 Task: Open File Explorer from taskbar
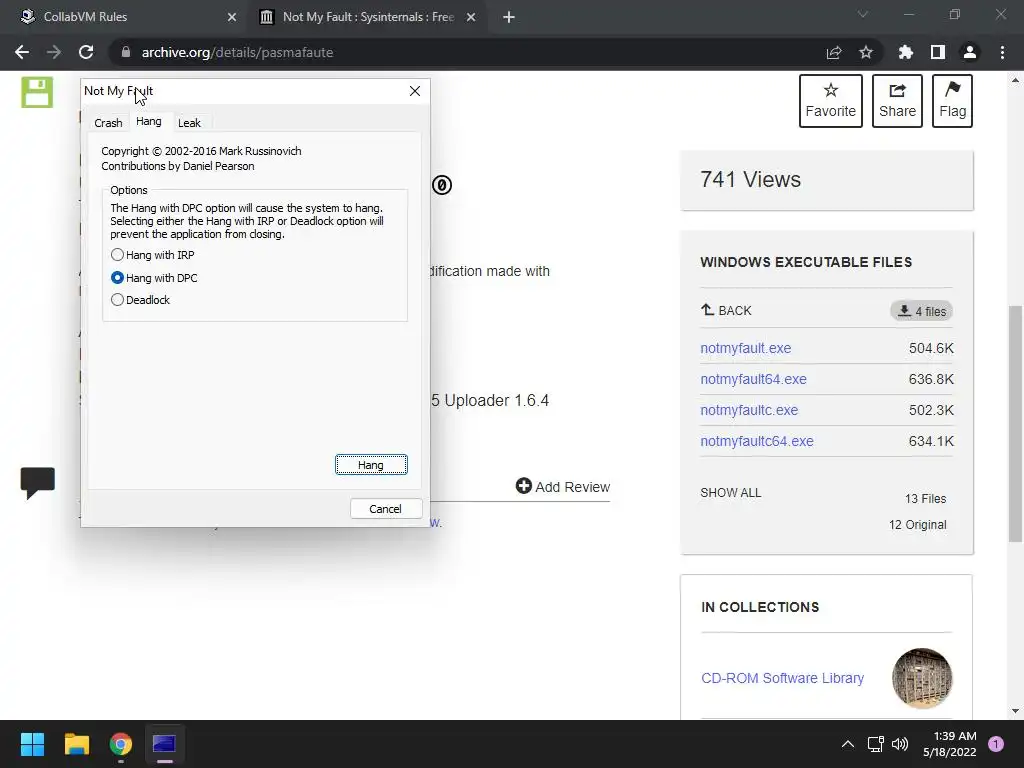pyautogui.click(x=76, y=744)
